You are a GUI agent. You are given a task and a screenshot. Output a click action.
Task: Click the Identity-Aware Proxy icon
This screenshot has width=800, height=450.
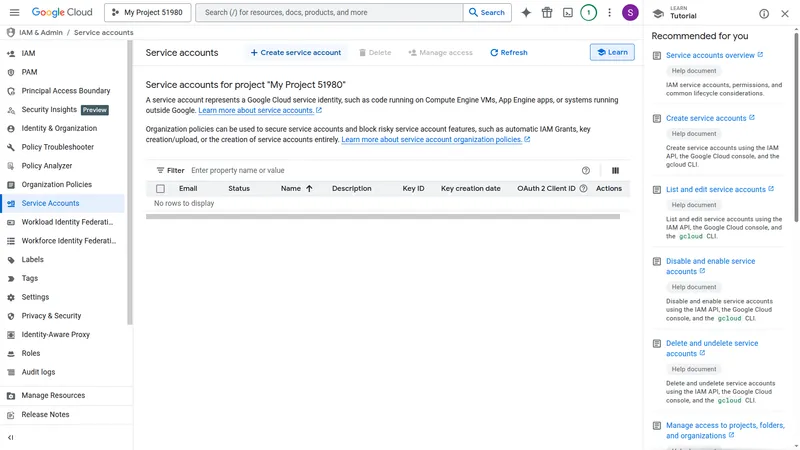click(11, 335)
